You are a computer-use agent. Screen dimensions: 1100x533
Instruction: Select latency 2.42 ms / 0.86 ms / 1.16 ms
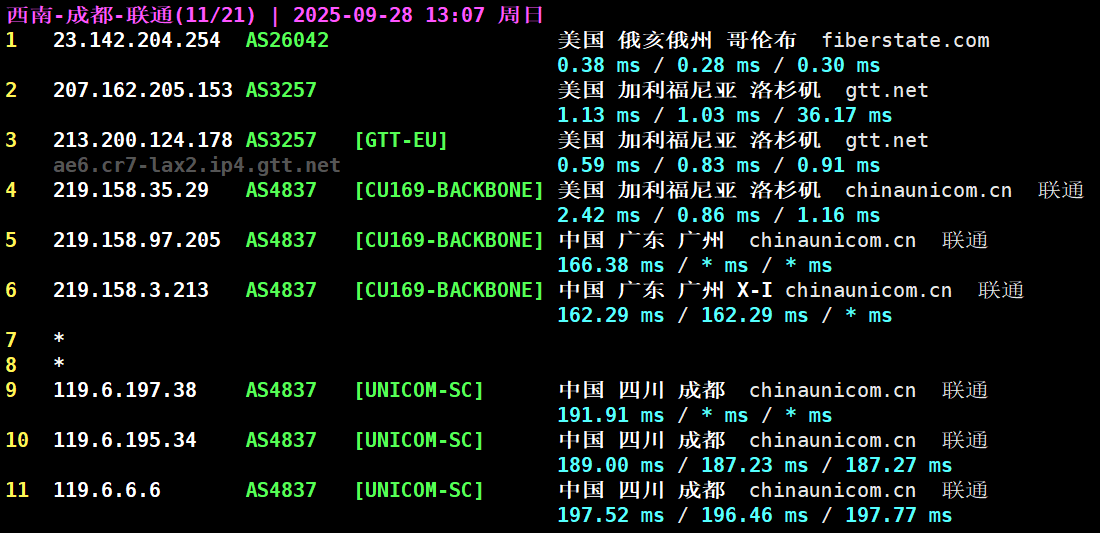(x=718, y=215)
